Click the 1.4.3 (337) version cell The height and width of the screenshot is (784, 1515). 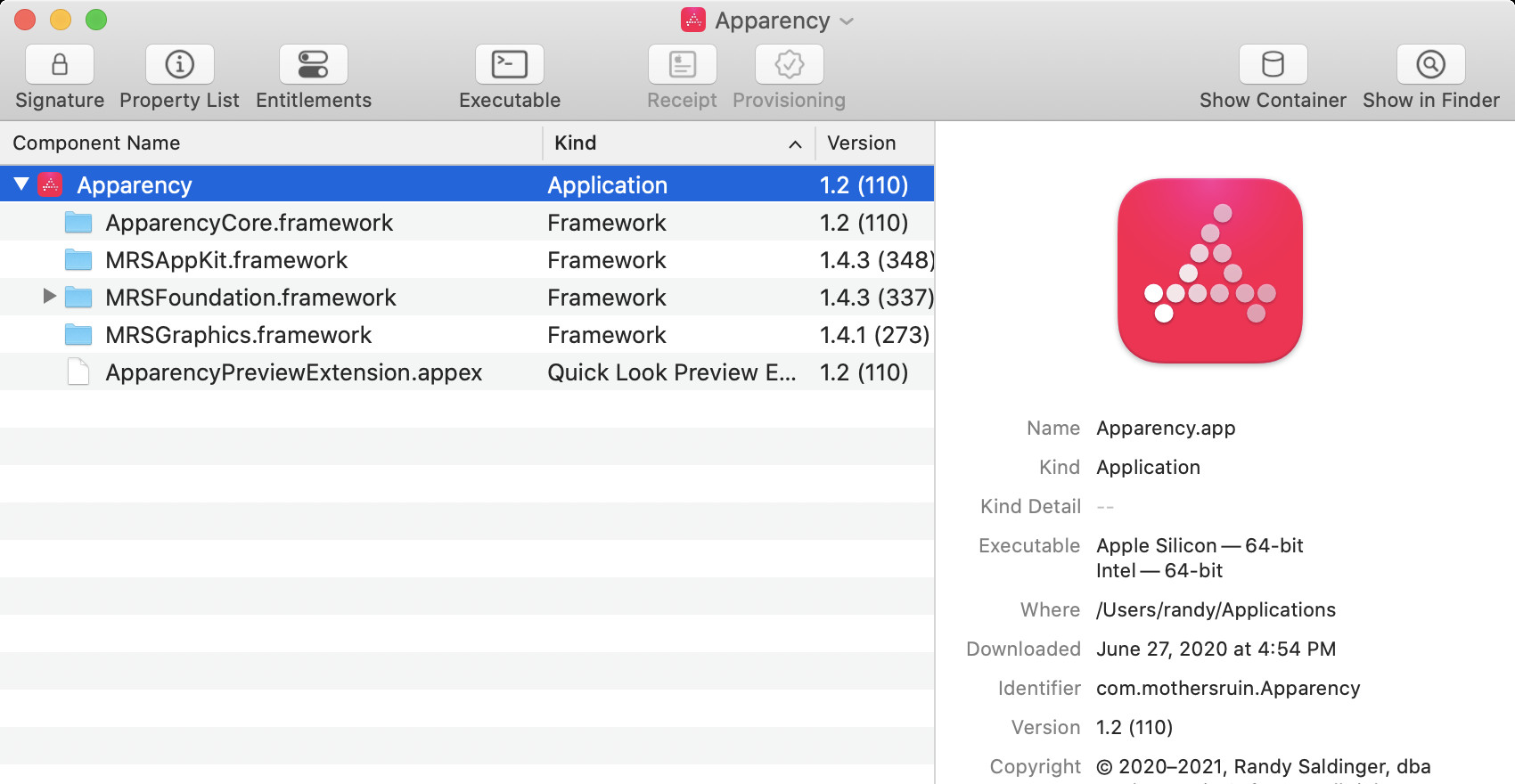pos(877,298)
